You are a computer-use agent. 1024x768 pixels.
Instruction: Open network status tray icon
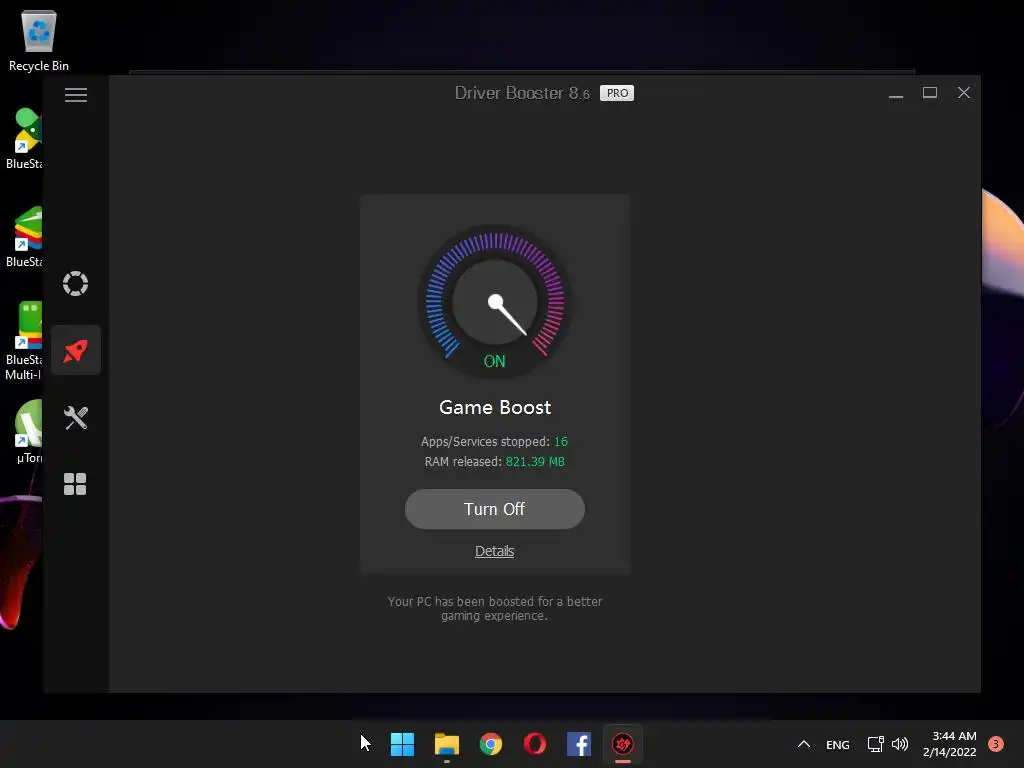(x=875, y=744)
